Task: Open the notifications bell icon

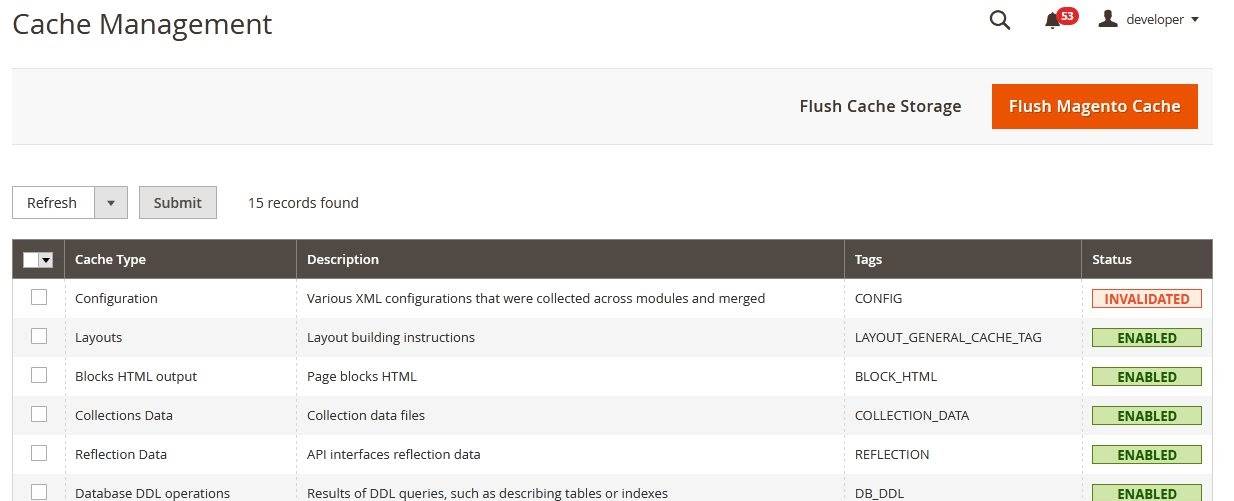Action: [x=1051, y=21]
